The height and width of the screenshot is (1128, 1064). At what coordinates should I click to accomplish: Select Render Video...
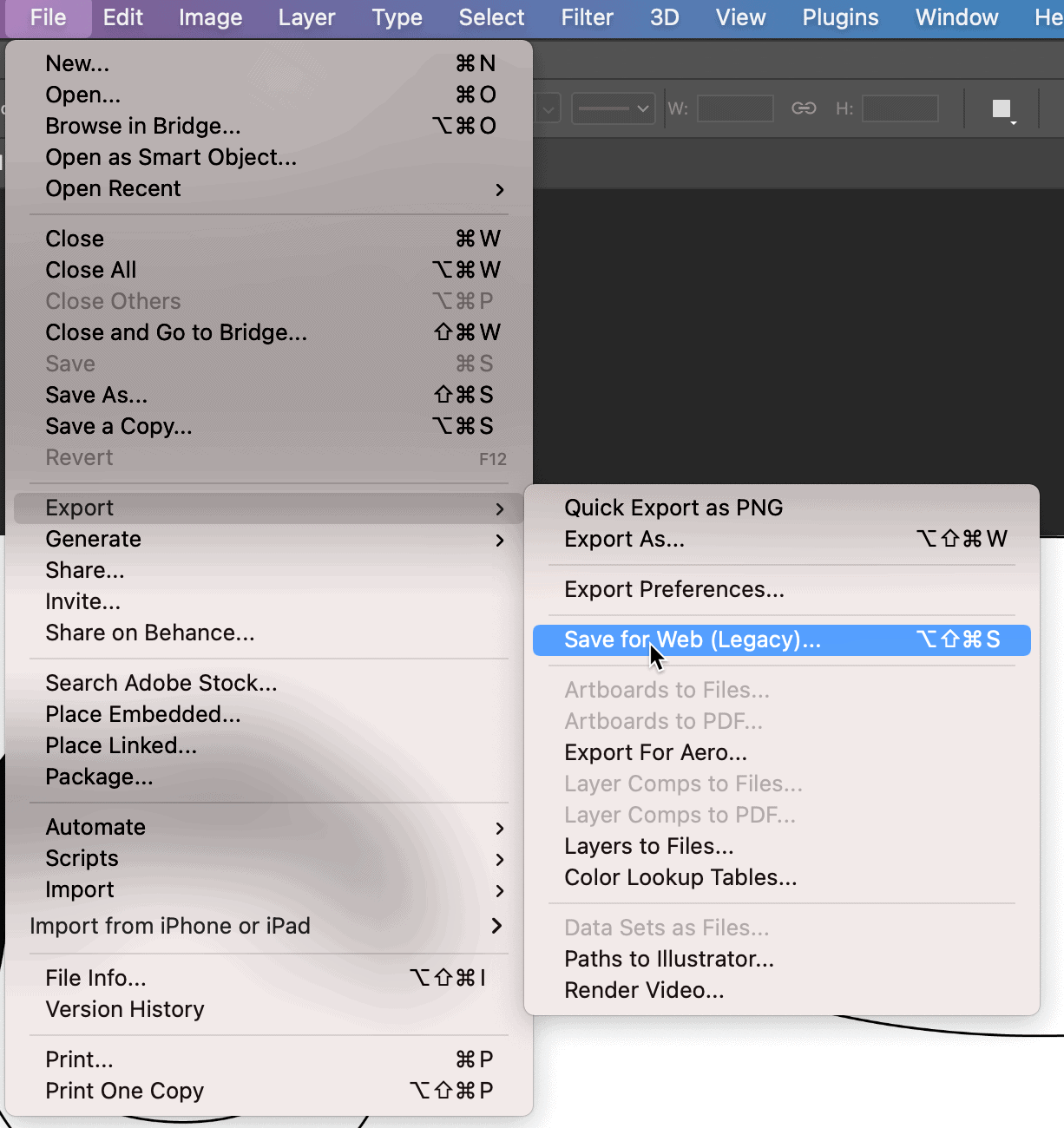click(x=782, y=990)
